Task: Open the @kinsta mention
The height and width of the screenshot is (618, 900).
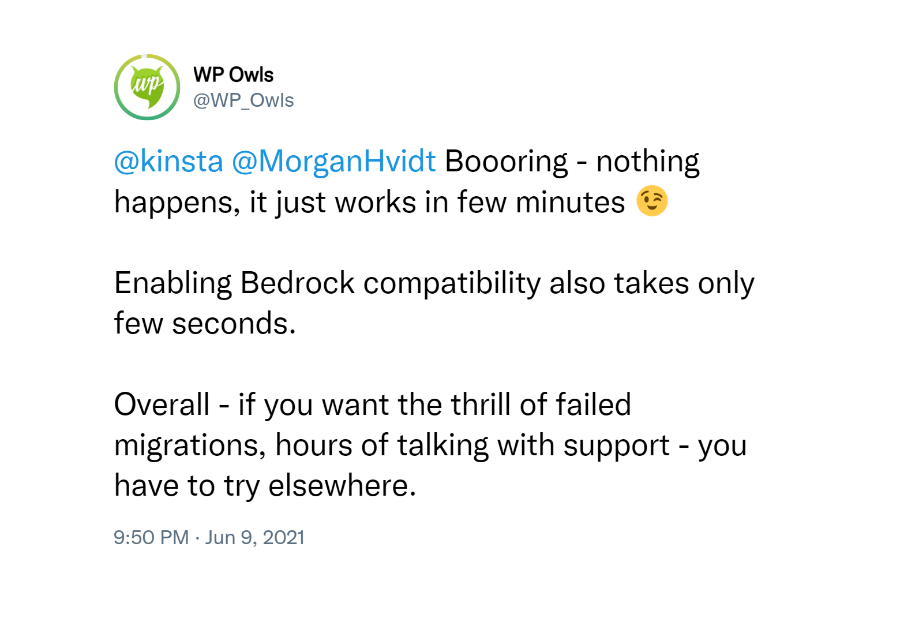Action: click(x=168, y=161)
